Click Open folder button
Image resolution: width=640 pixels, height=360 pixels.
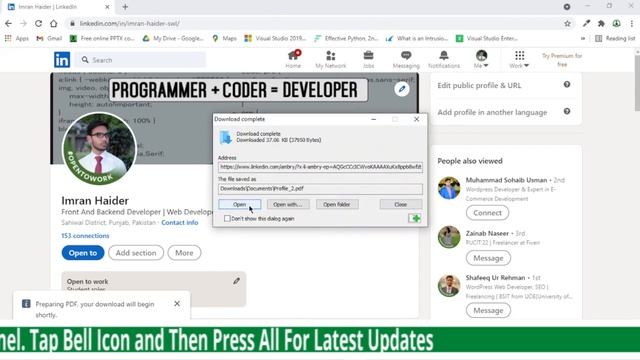point(337,204)
